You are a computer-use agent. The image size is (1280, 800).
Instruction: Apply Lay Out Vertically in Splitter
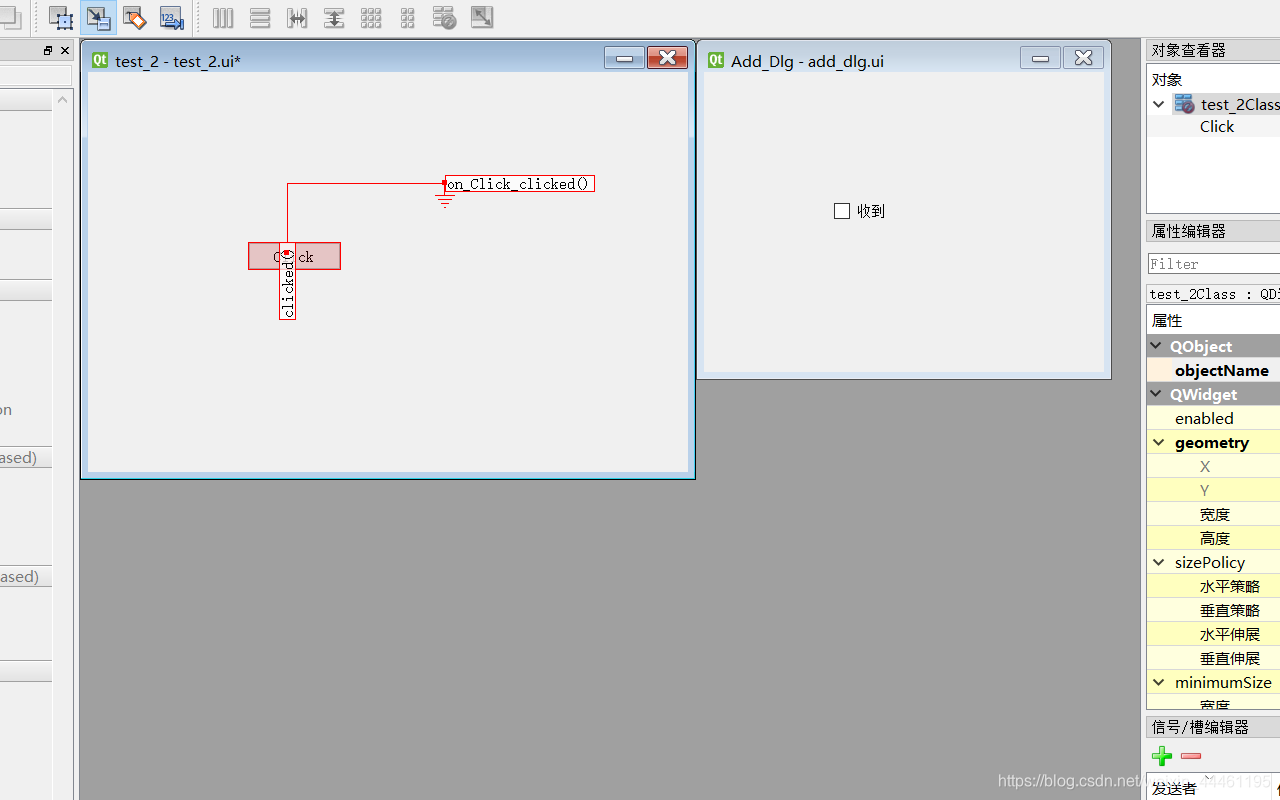(334, 18)
